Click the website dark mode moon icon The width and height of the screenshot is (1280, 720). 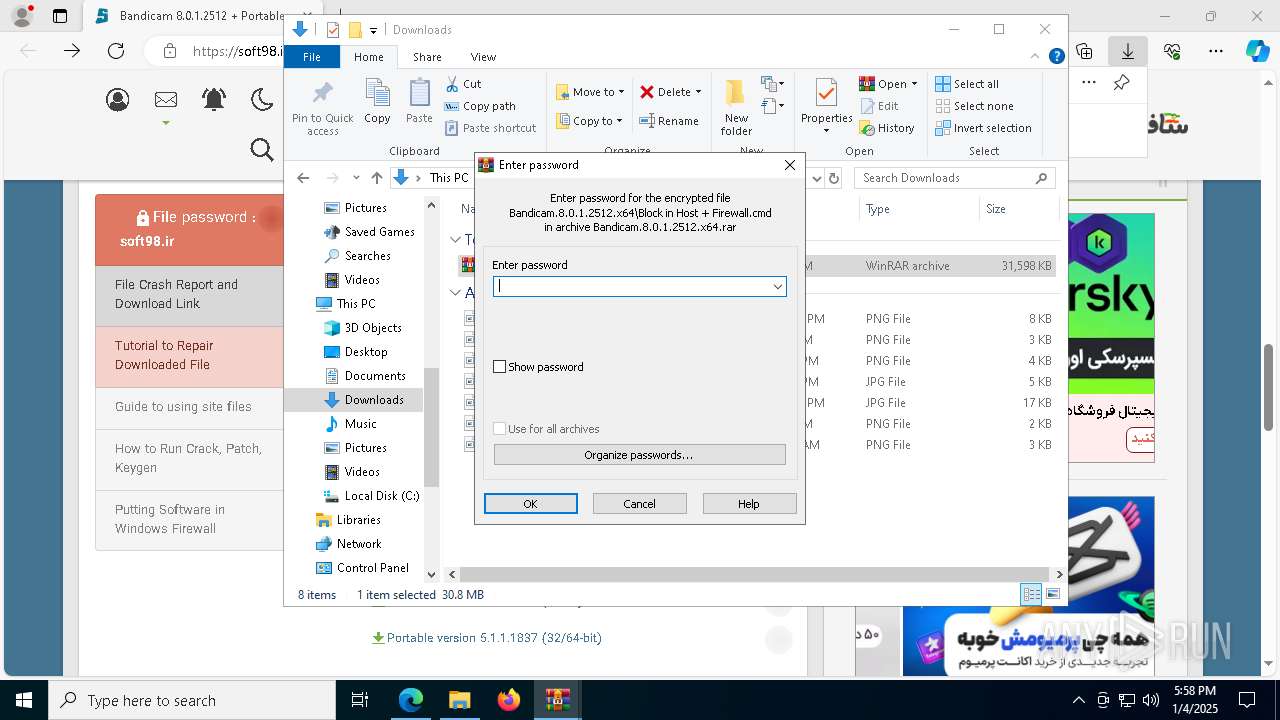(262, 99)
